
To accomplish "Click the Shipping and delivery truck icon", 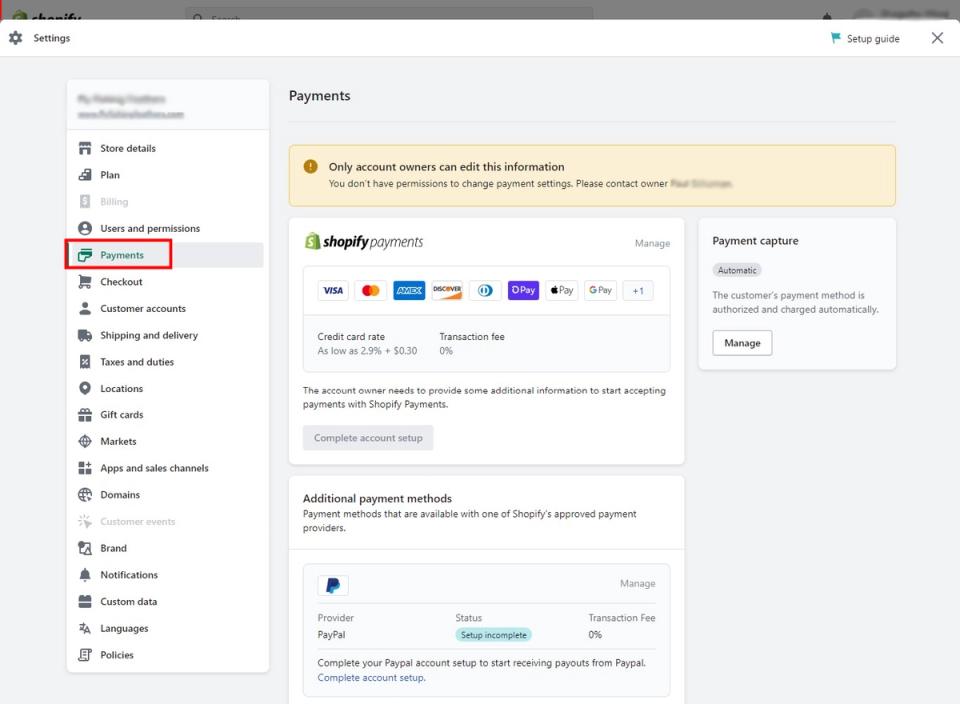I will point(85,335).
